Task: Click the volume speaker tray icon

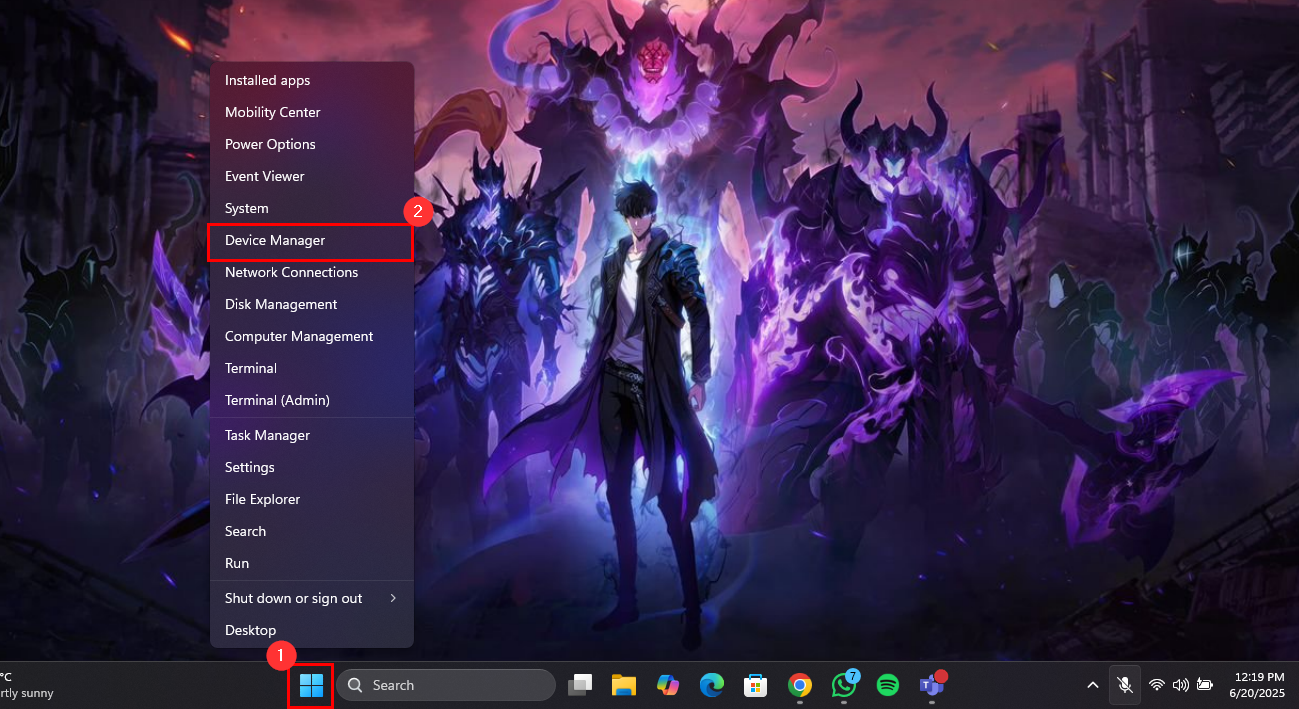Action: (1181, 685)
